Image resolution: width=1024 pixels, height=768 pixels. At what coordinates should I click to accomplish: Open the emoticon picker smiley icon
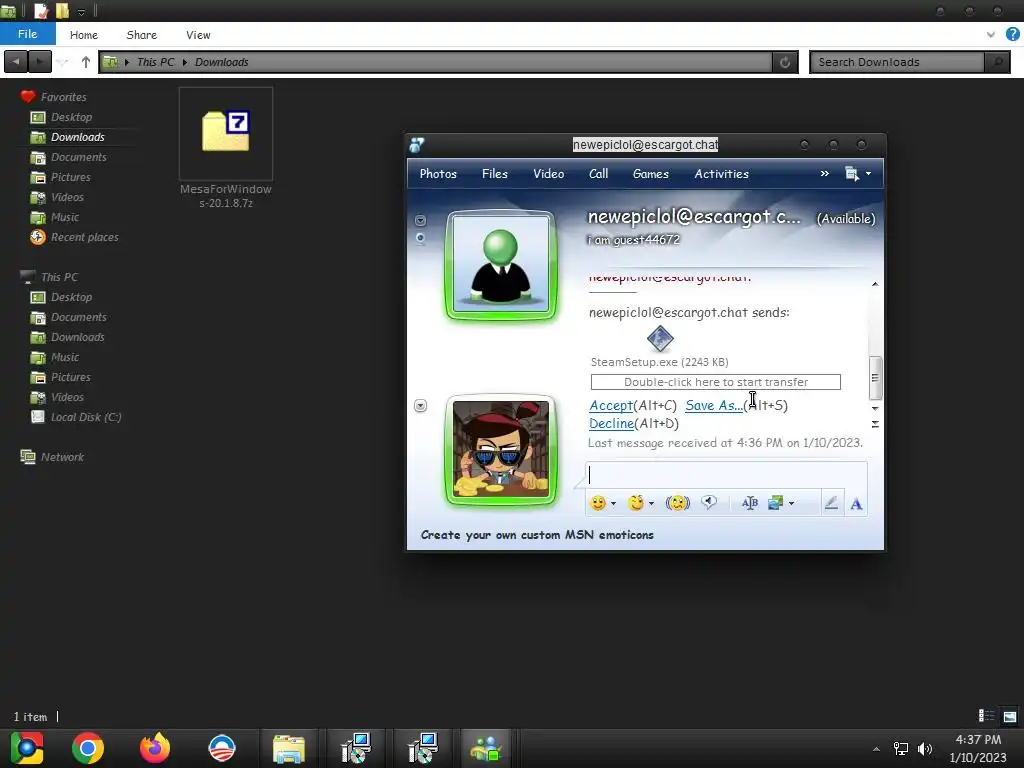598,503
